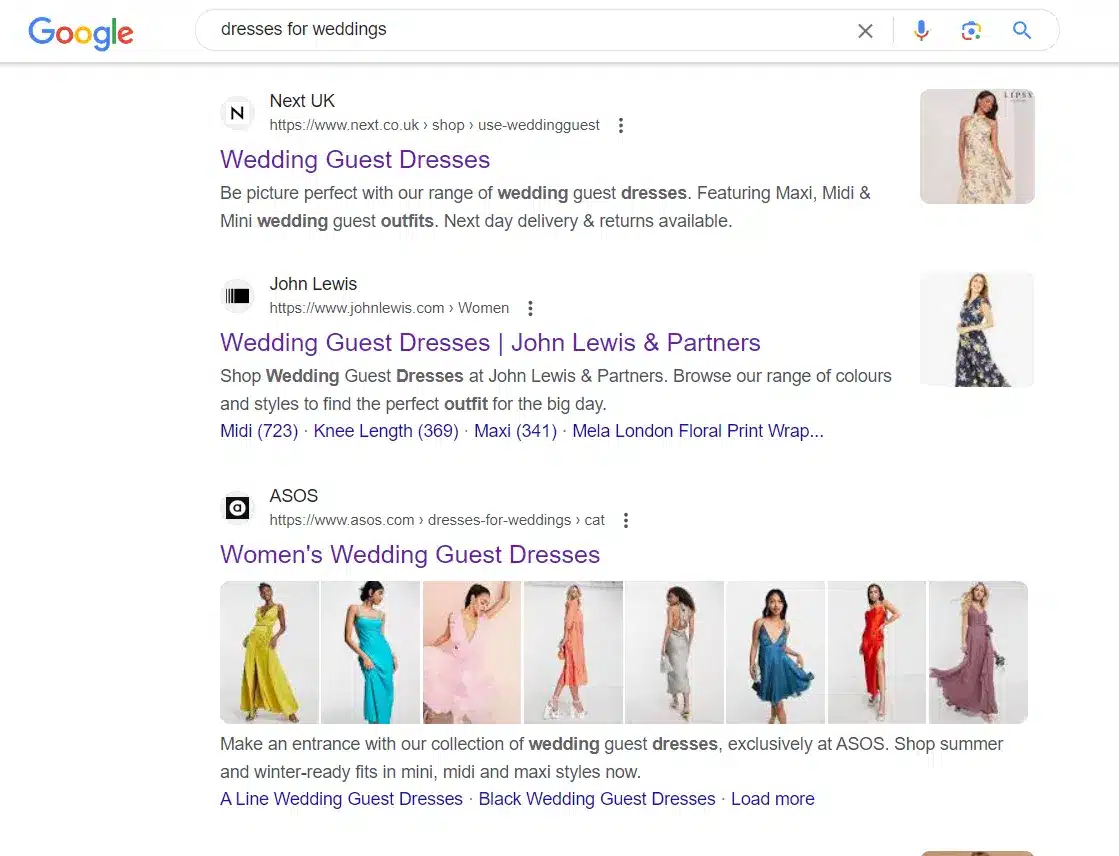Click the pink tulle dress image

point(472,652)
